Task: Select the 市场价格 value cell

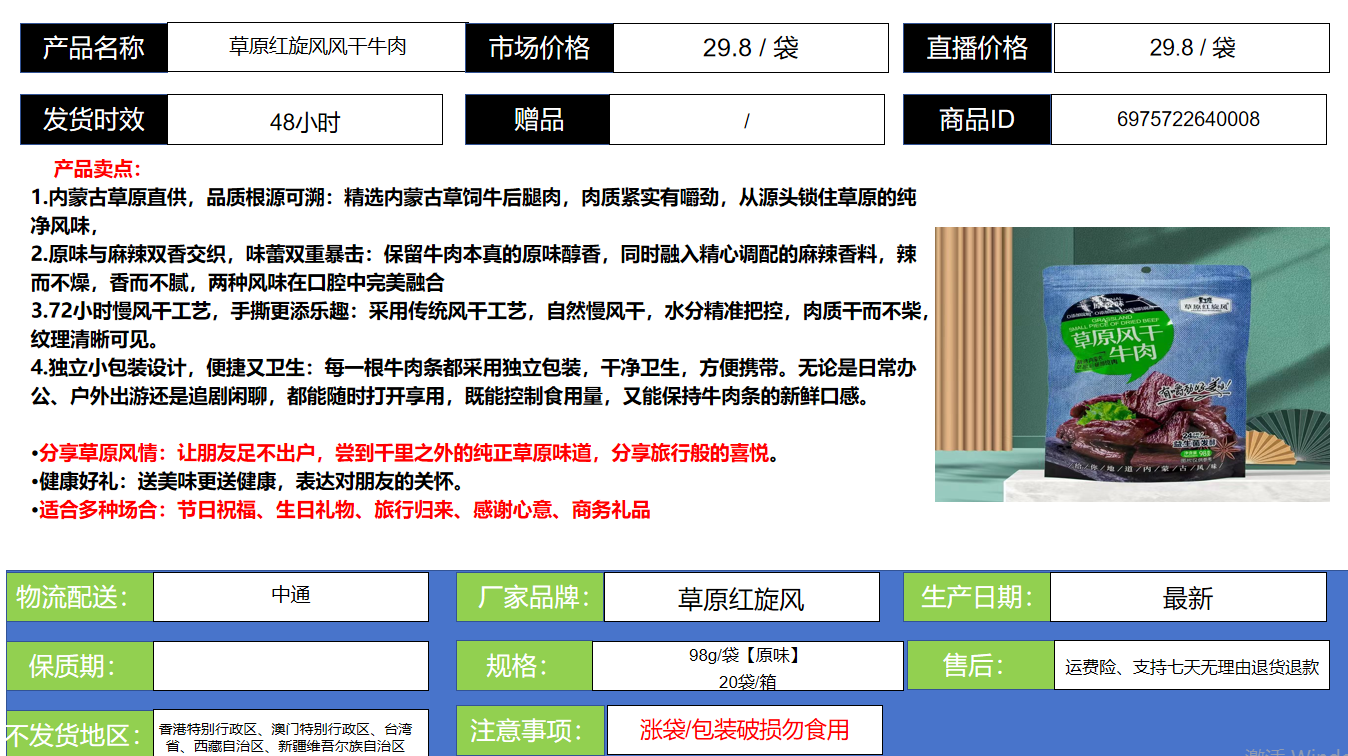Action: 750,48
